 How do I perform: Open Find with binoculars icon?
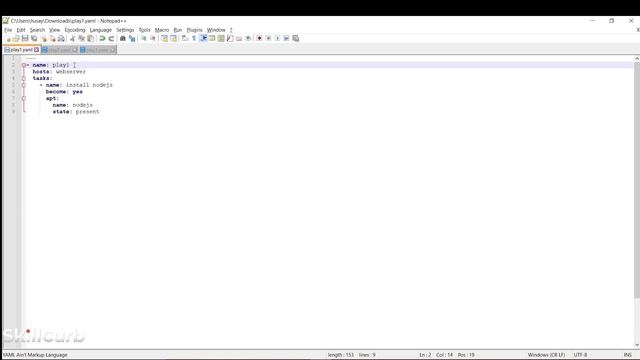pos(122,38)
